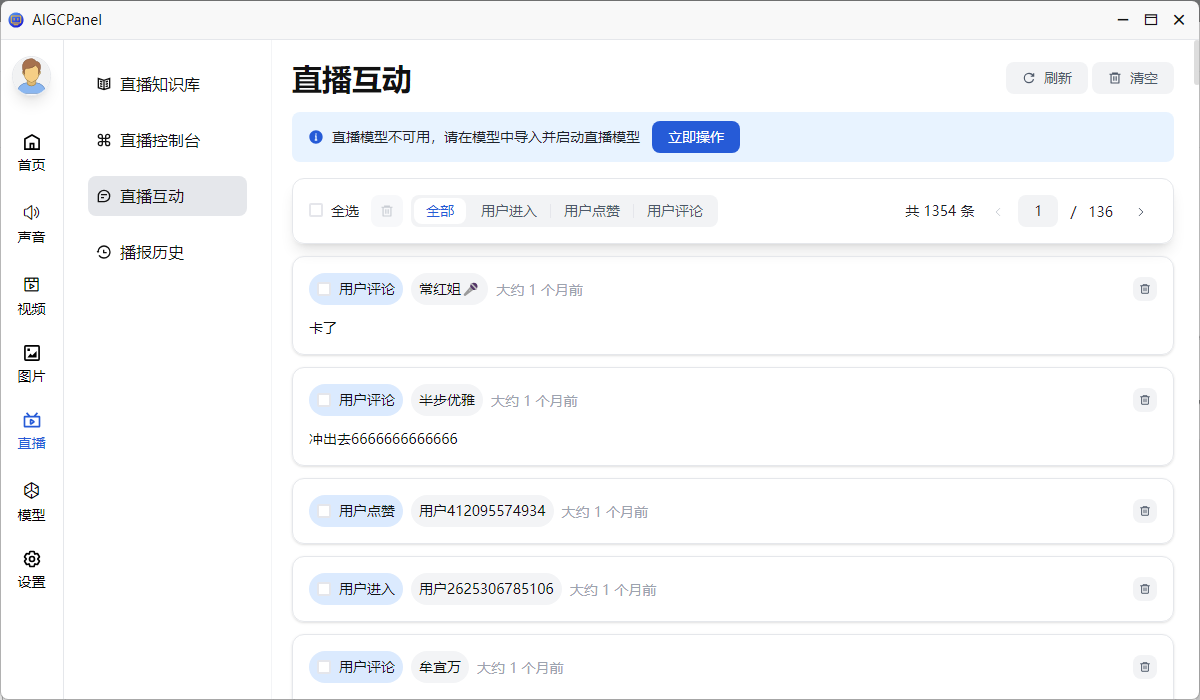
Task: Check the checkbox on 半步优雅's comment
Action: (324, 400)
